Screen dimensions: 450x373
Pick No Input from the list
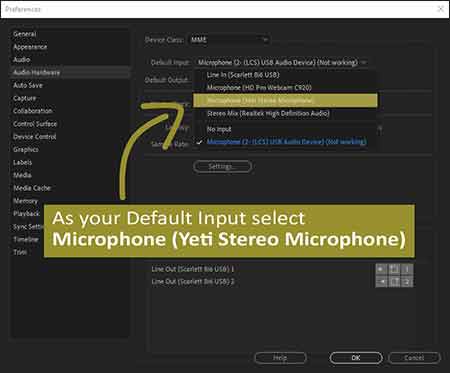[285, 129]
